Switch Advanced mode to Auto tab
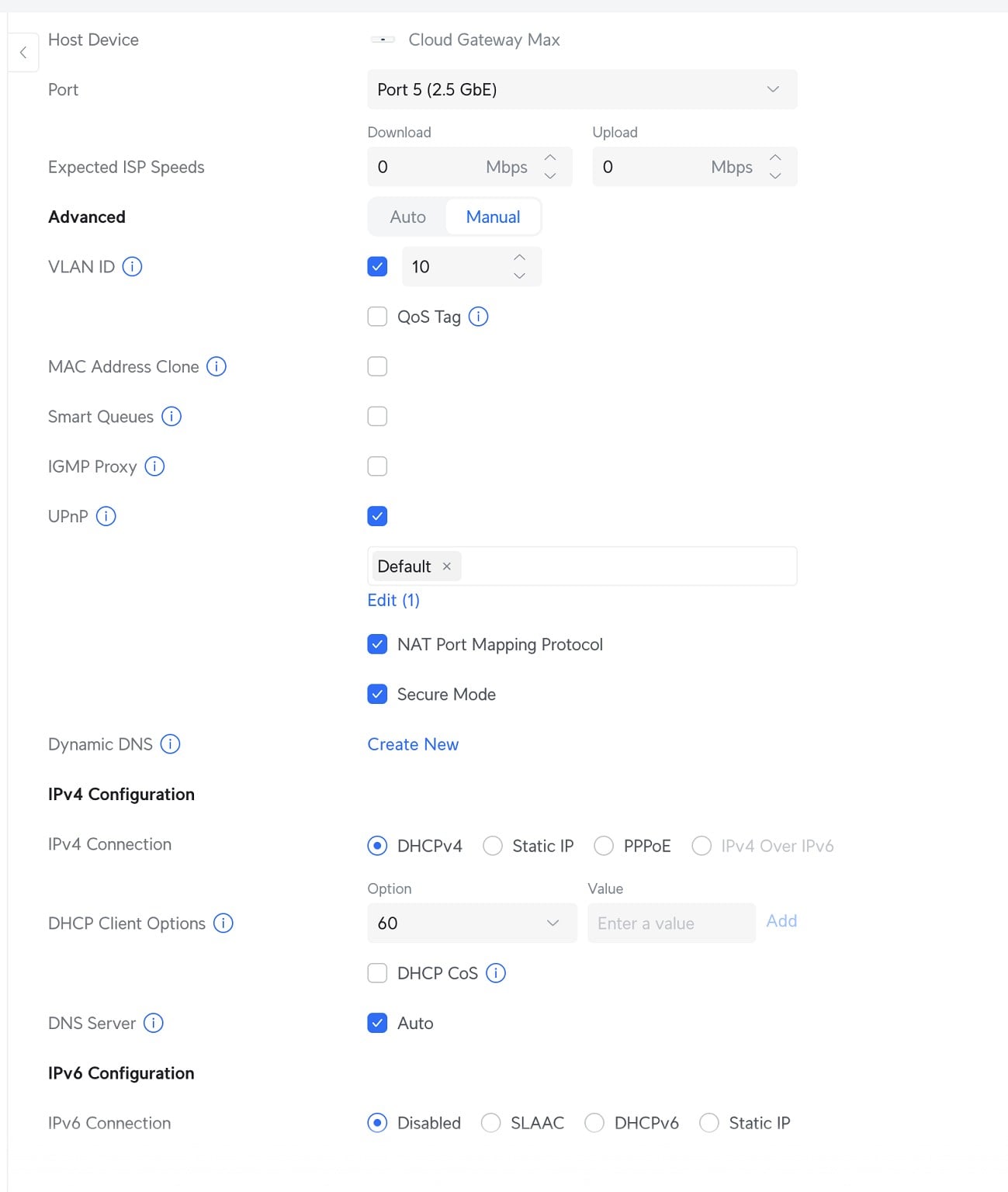 pos(407,217)
